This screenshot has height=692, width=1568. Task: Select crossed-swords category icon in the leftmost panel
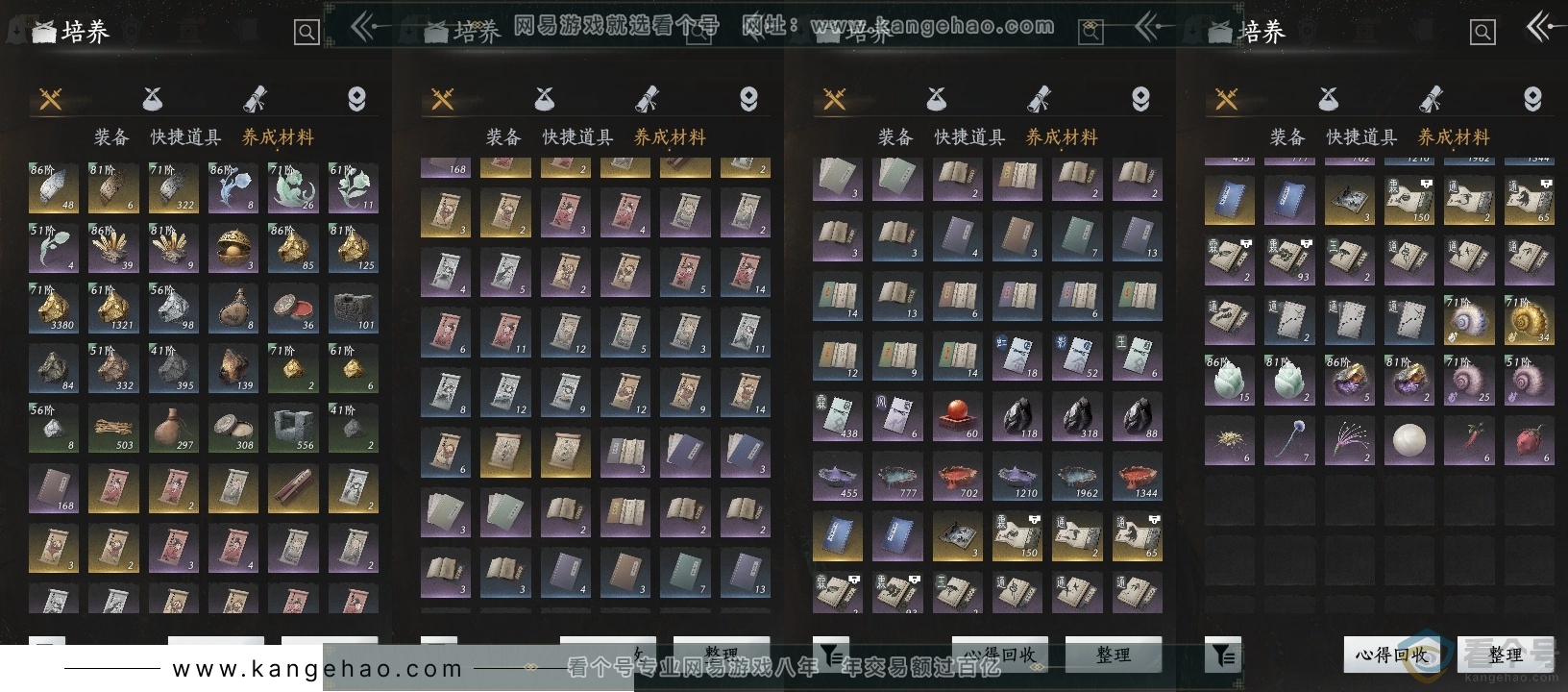click(50, 98)
